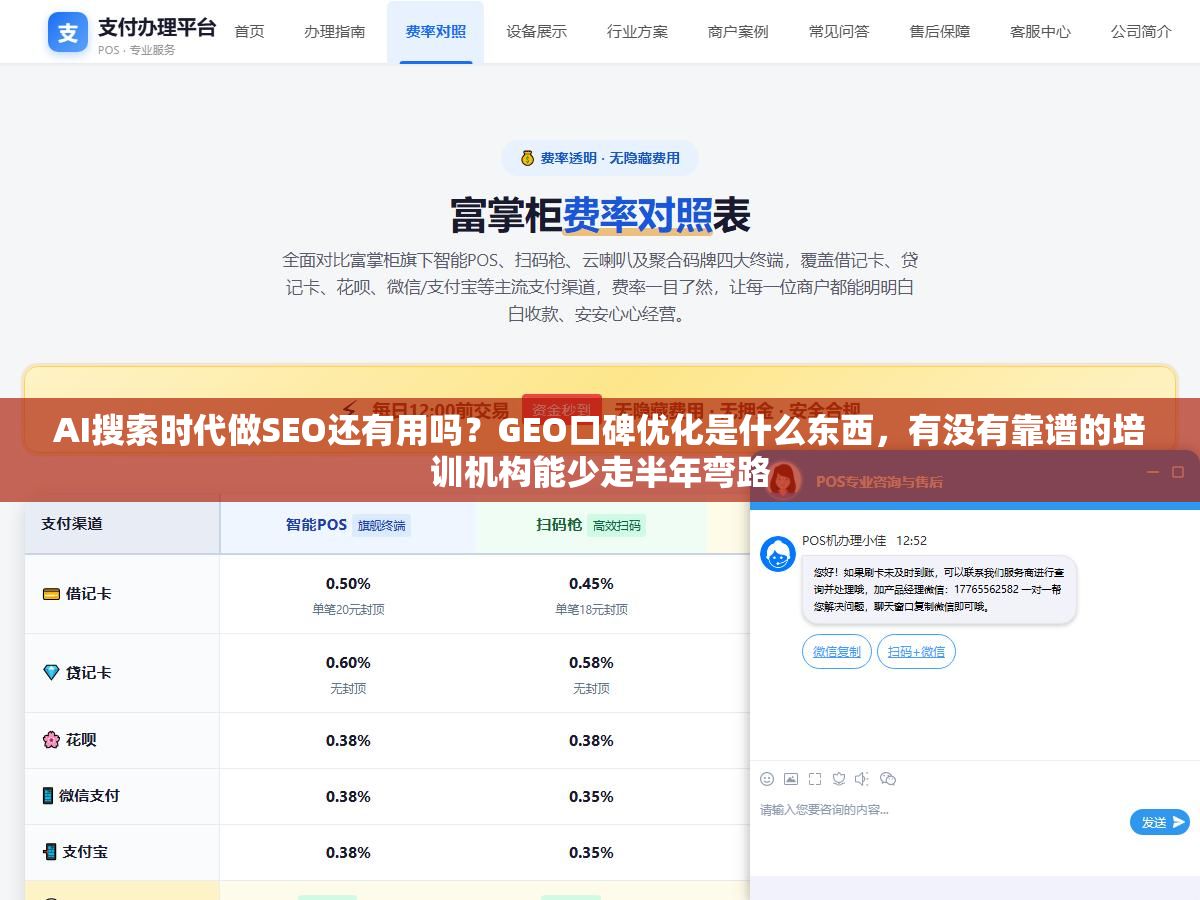This screenshot has width=1200, height=900.
Task: Click the overlay headline about AI搜索时代做SEO
Action: point(600,452)
